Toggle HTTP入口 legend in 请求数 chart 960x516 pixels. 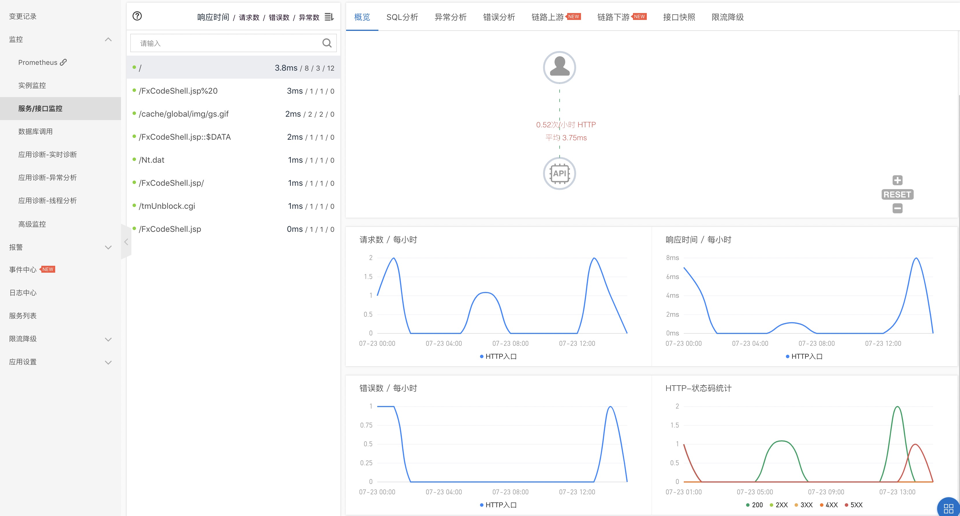tap(498, 356)
